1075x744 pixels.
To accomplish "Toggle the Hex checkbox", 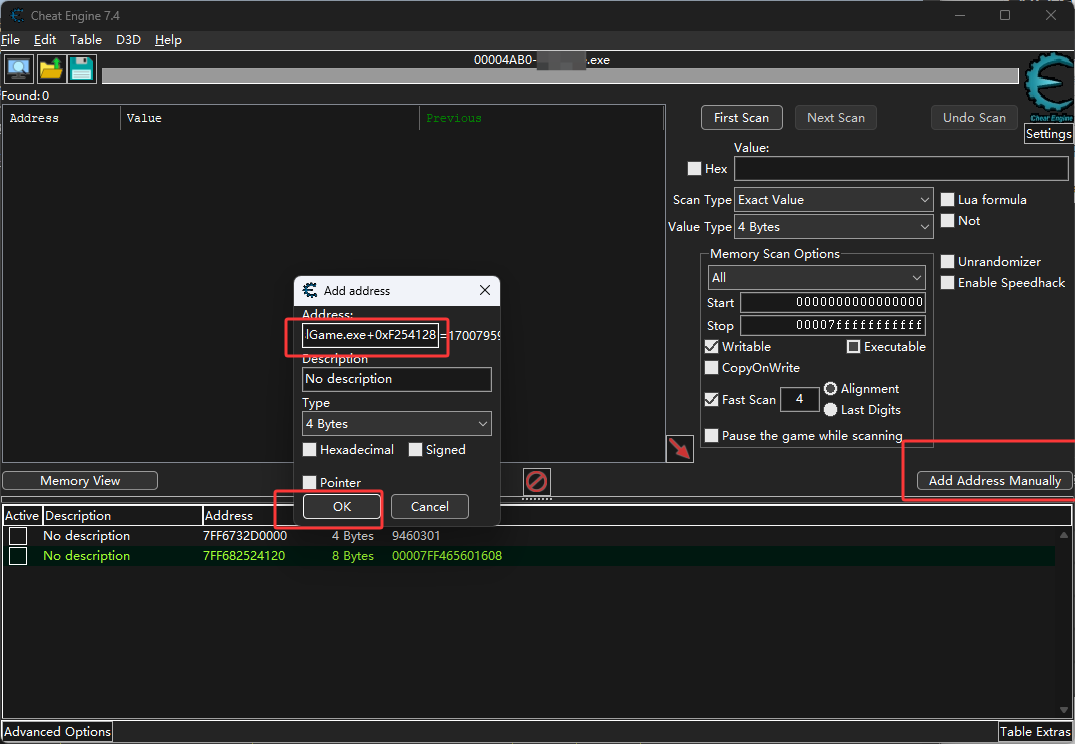I will pos(694,169).
